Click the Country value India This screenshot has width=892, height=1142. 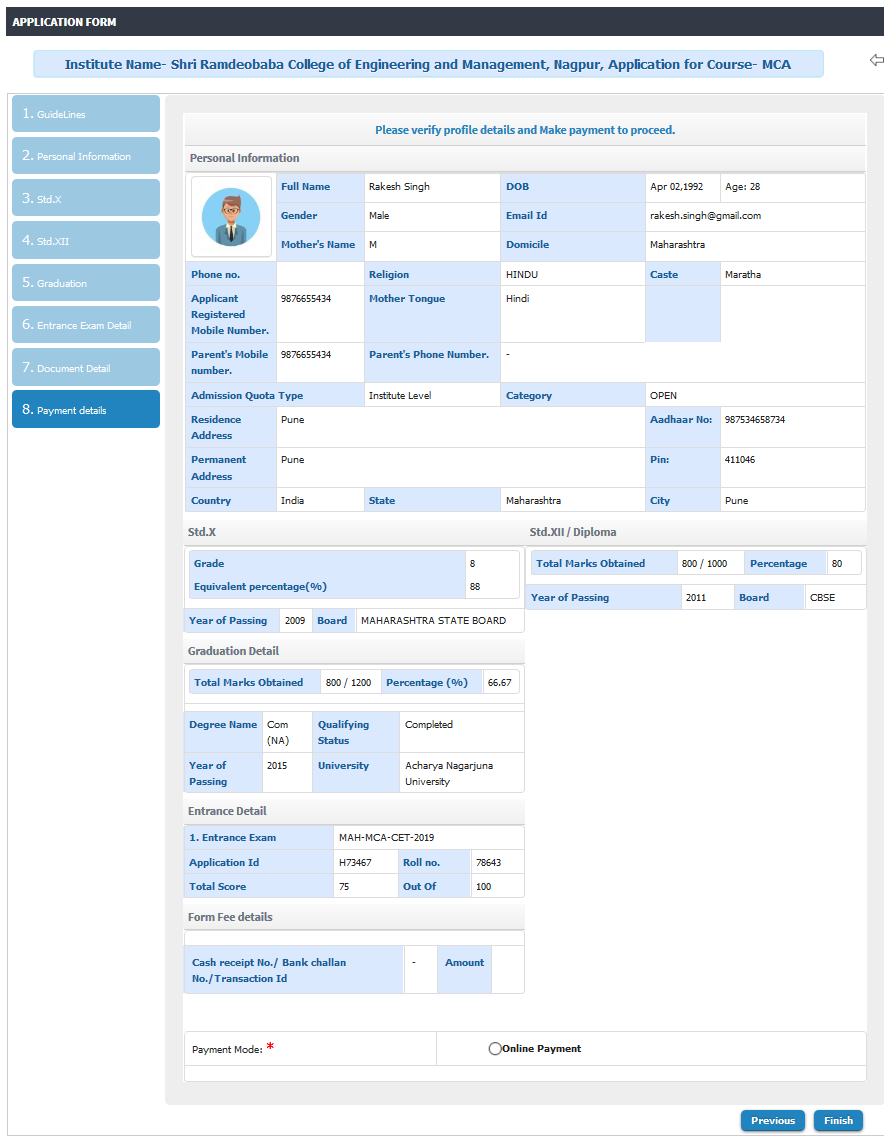293,500
